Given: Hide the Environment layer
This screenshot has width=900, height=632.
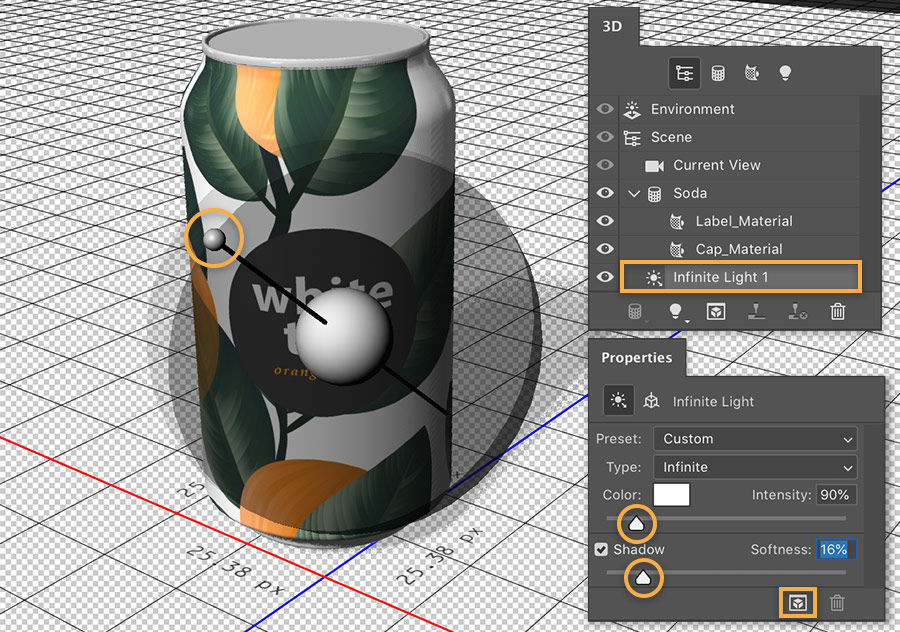Looking at the screenshot, I should click(x=604, y=109).
